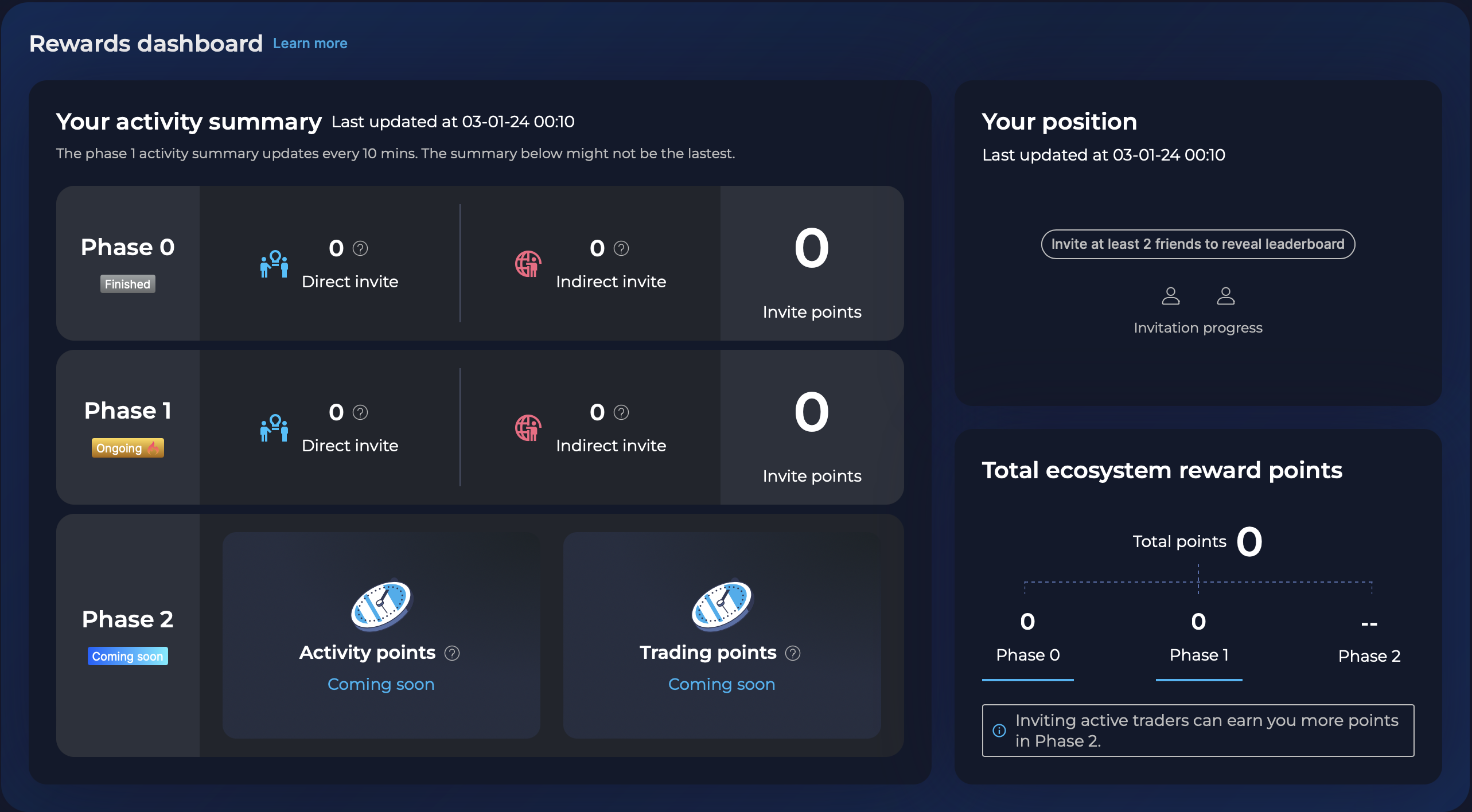Click the second invitation progress person icon
The height and width of the screenshot is (812, 1472).
click(1226, 296)
